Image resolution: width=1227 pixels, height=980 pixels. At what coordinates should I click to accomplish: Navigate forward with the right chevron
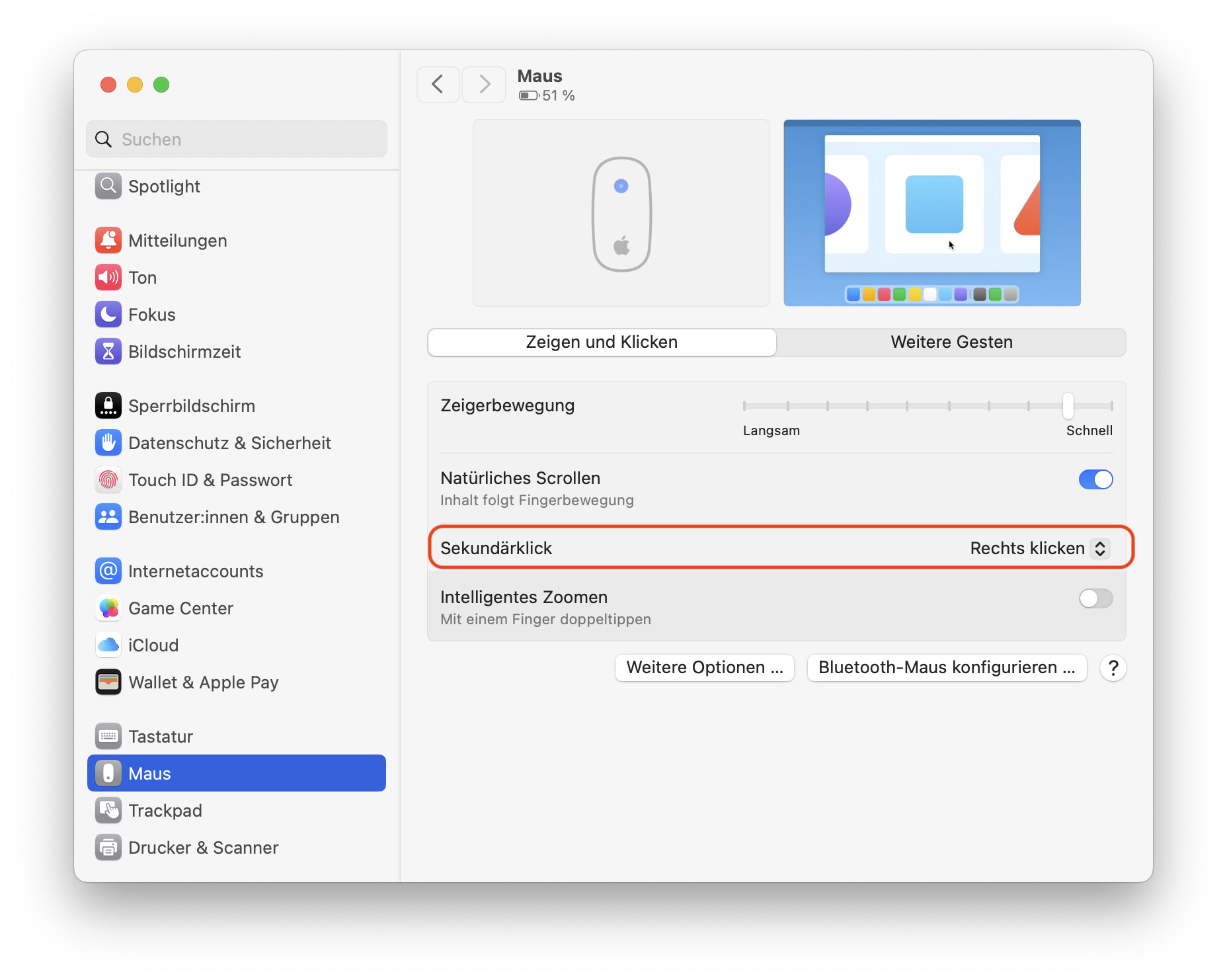click(485, 85)
